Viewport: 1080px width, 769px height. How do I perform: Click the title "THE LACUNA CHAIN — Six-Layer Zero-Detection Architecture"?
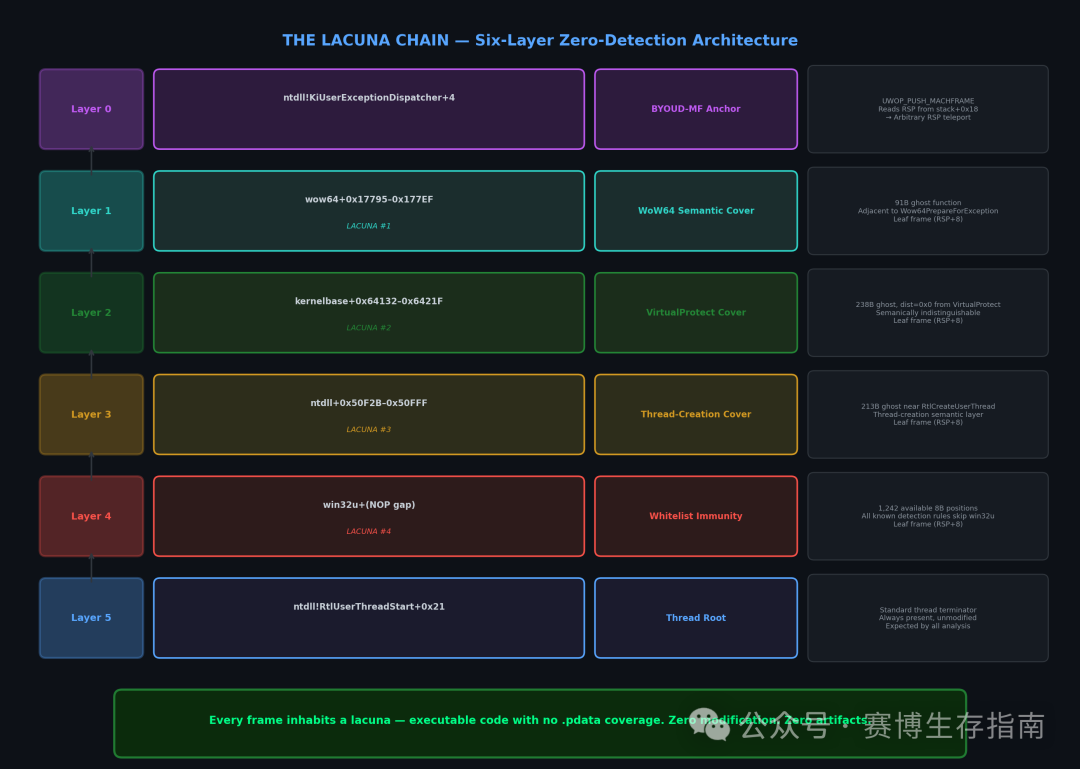pos(540,40)
